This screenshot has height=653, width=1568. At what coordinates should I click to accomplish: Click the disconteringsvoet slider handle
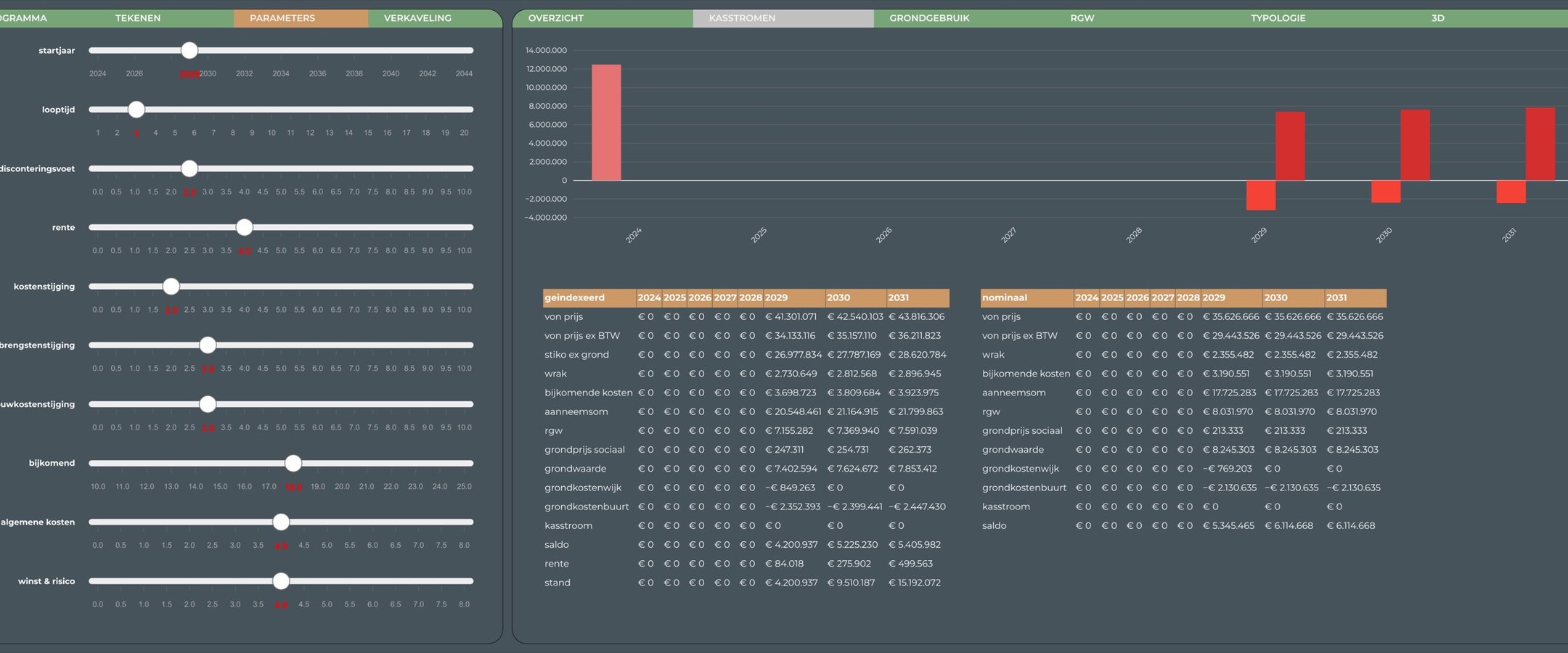(189, 168)
